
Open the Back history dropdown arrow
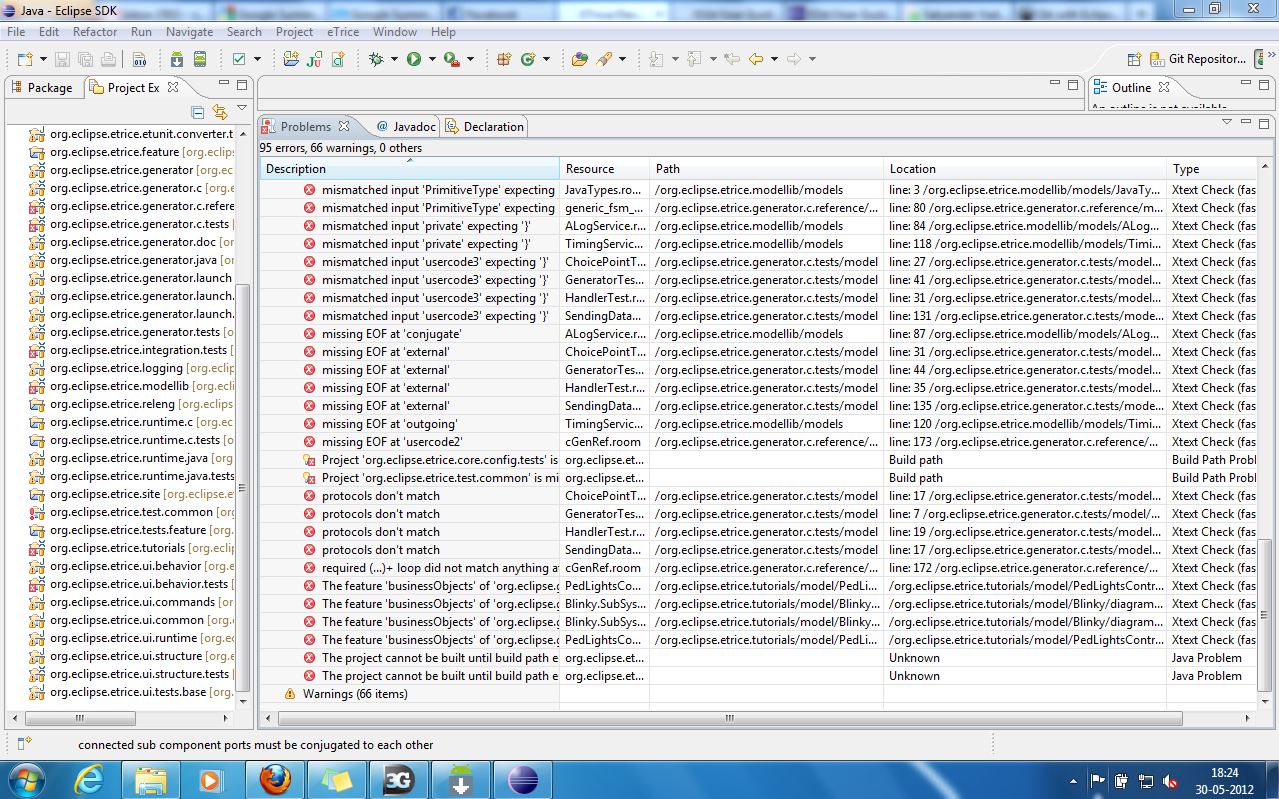click(774, 59)
